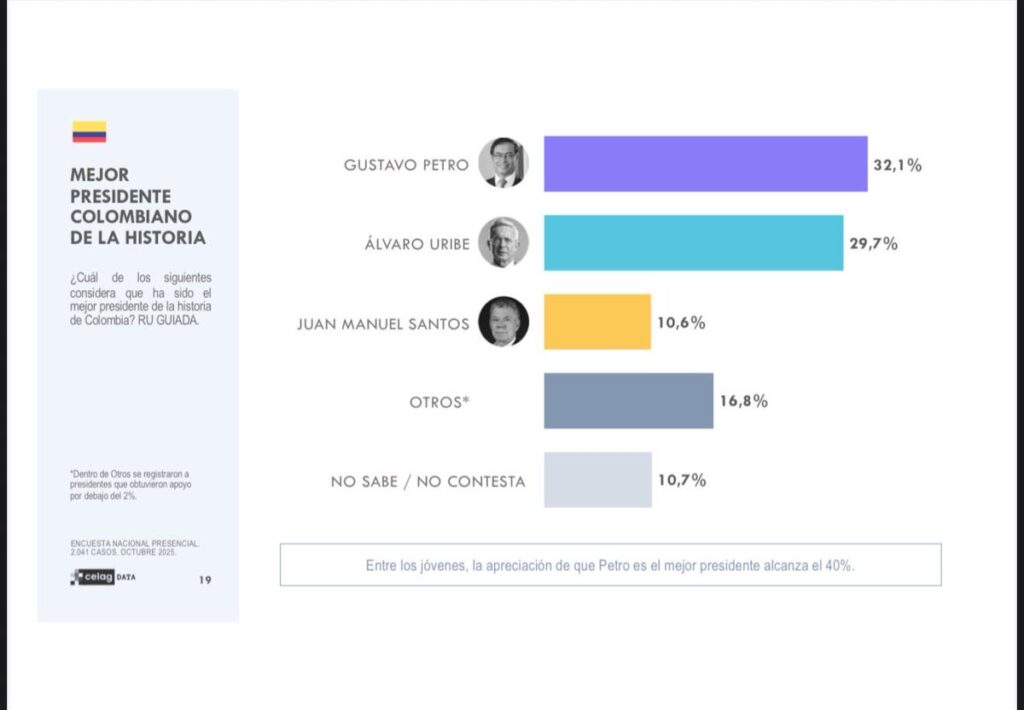Select the light gray 10,7% bar

click(597, 480)
